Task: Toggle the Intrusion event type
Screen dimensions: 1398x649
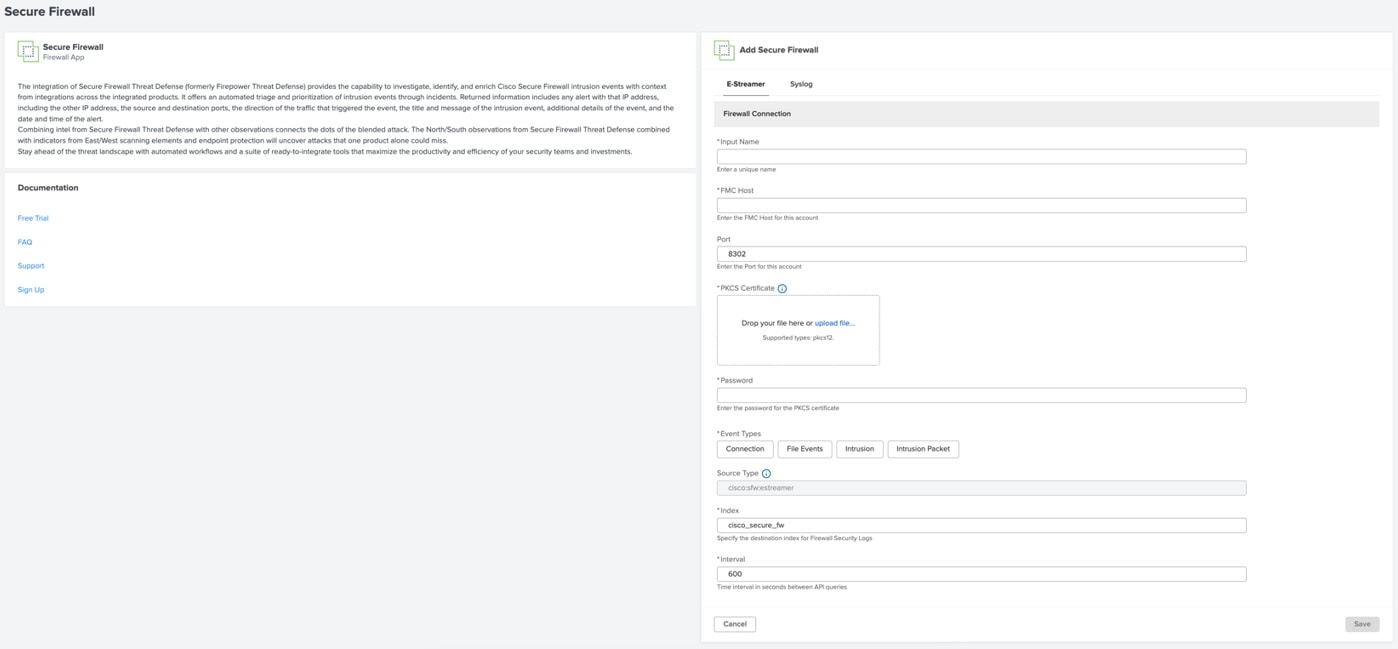Action: click(x=859, y=449)
